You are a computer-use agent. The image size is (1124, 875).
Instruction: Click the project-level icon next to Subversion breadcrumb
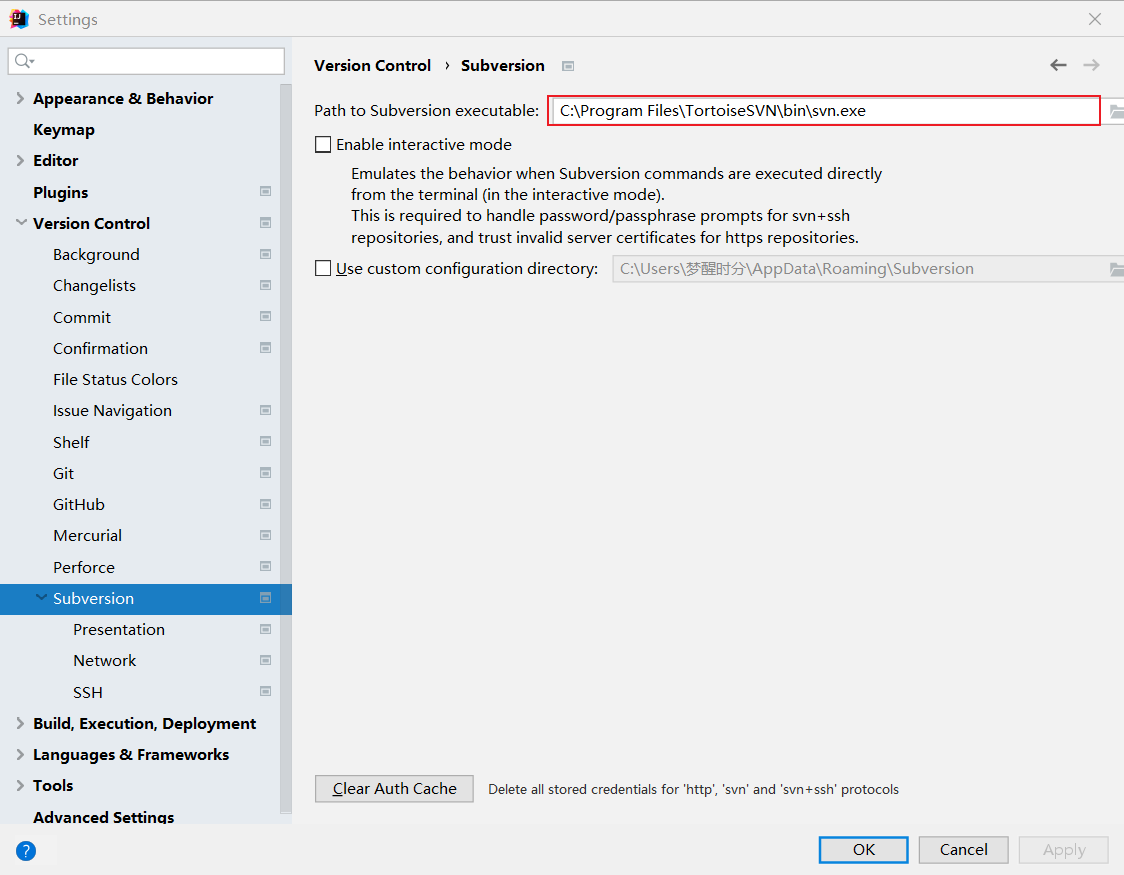pyautogui.click(x=568, y=66)
